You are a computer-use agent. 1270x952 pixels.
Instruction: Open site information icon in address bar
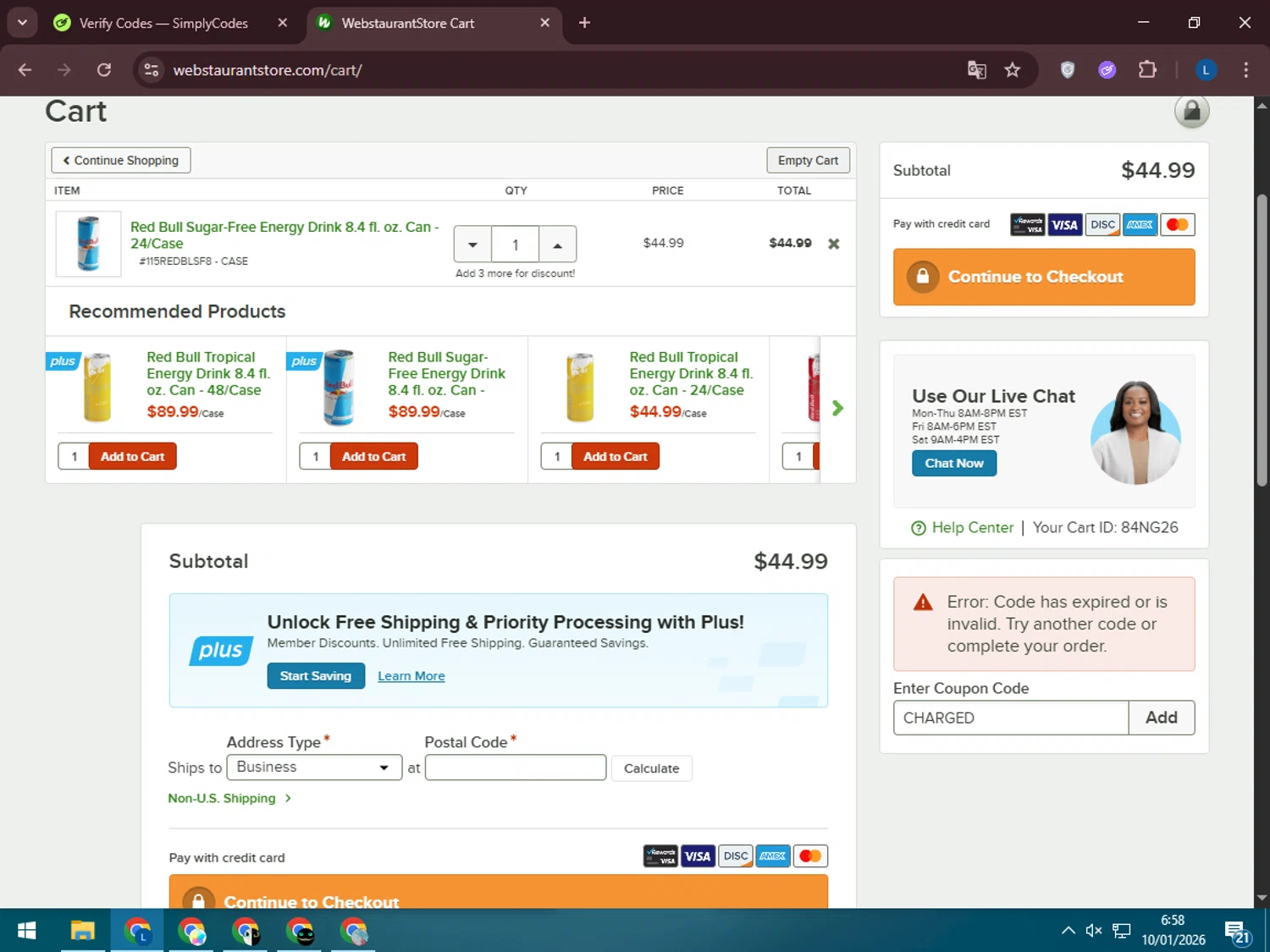[x=152, y=70]
